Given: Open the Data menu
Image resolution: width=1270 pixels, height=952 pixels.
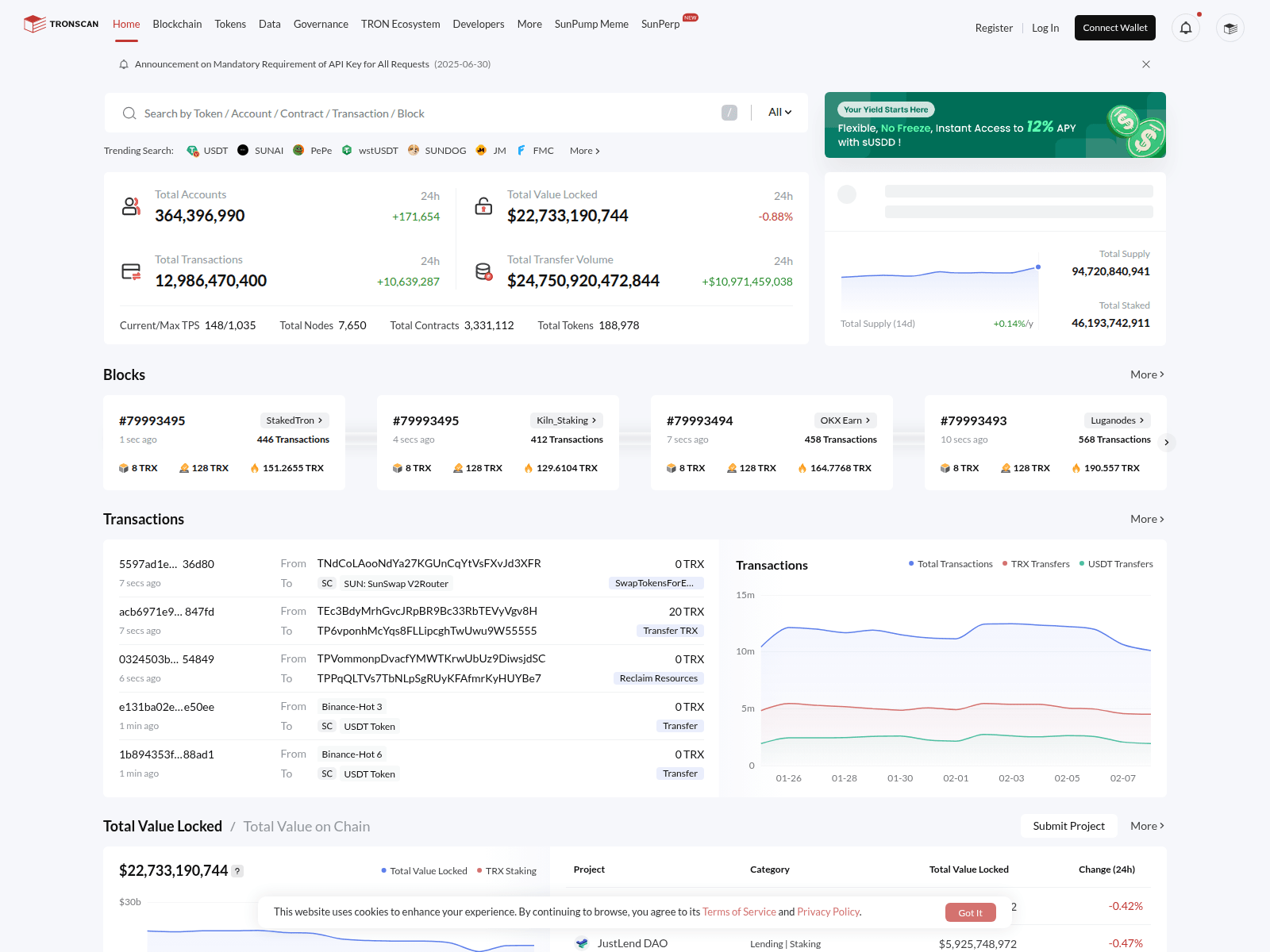Looking at the screenshot, I should (270, 24).
